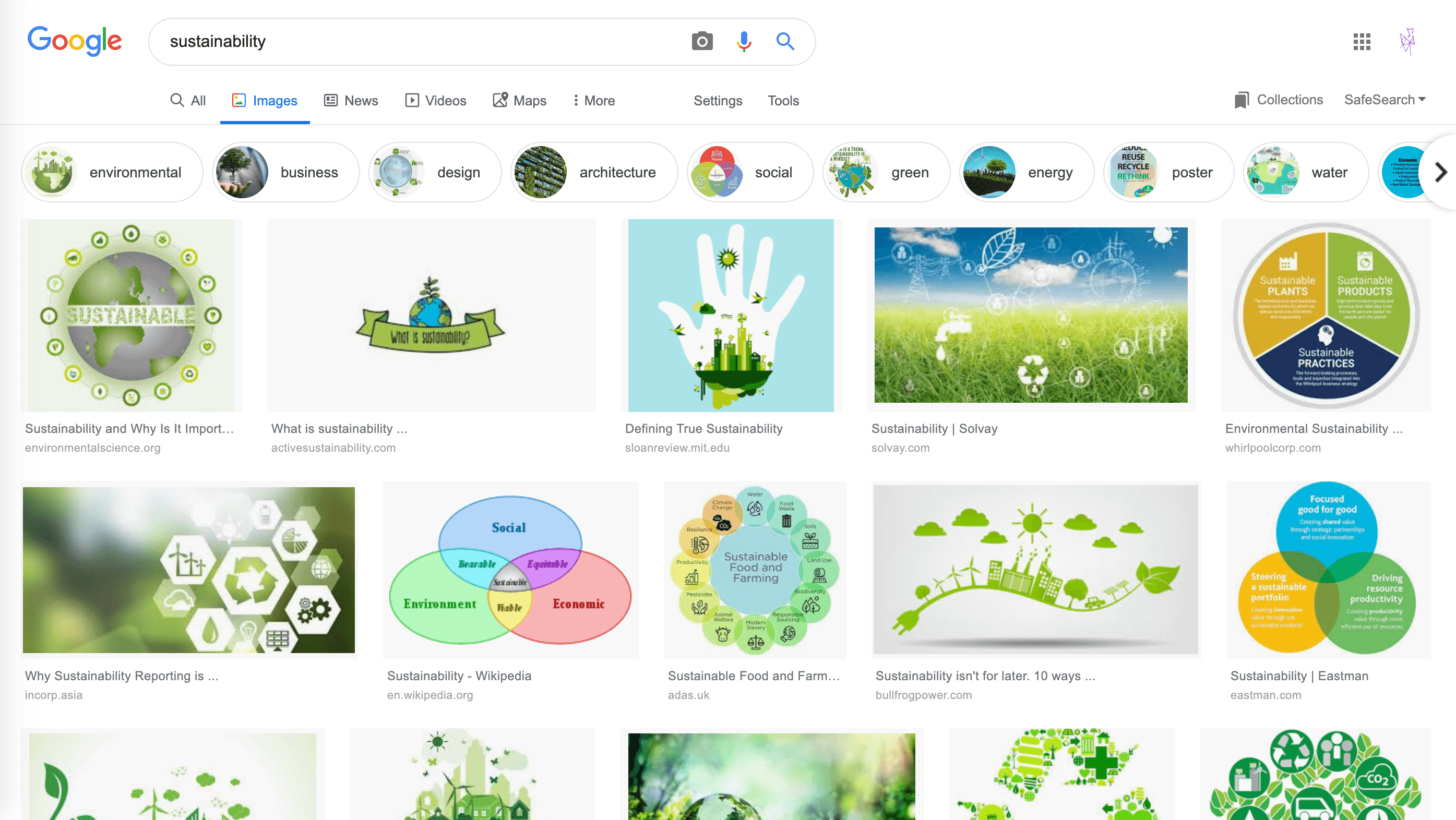Screen dimensions: 1456x820
Task: Open the SafeSearch dropdown
Action: pos(1385,100)
